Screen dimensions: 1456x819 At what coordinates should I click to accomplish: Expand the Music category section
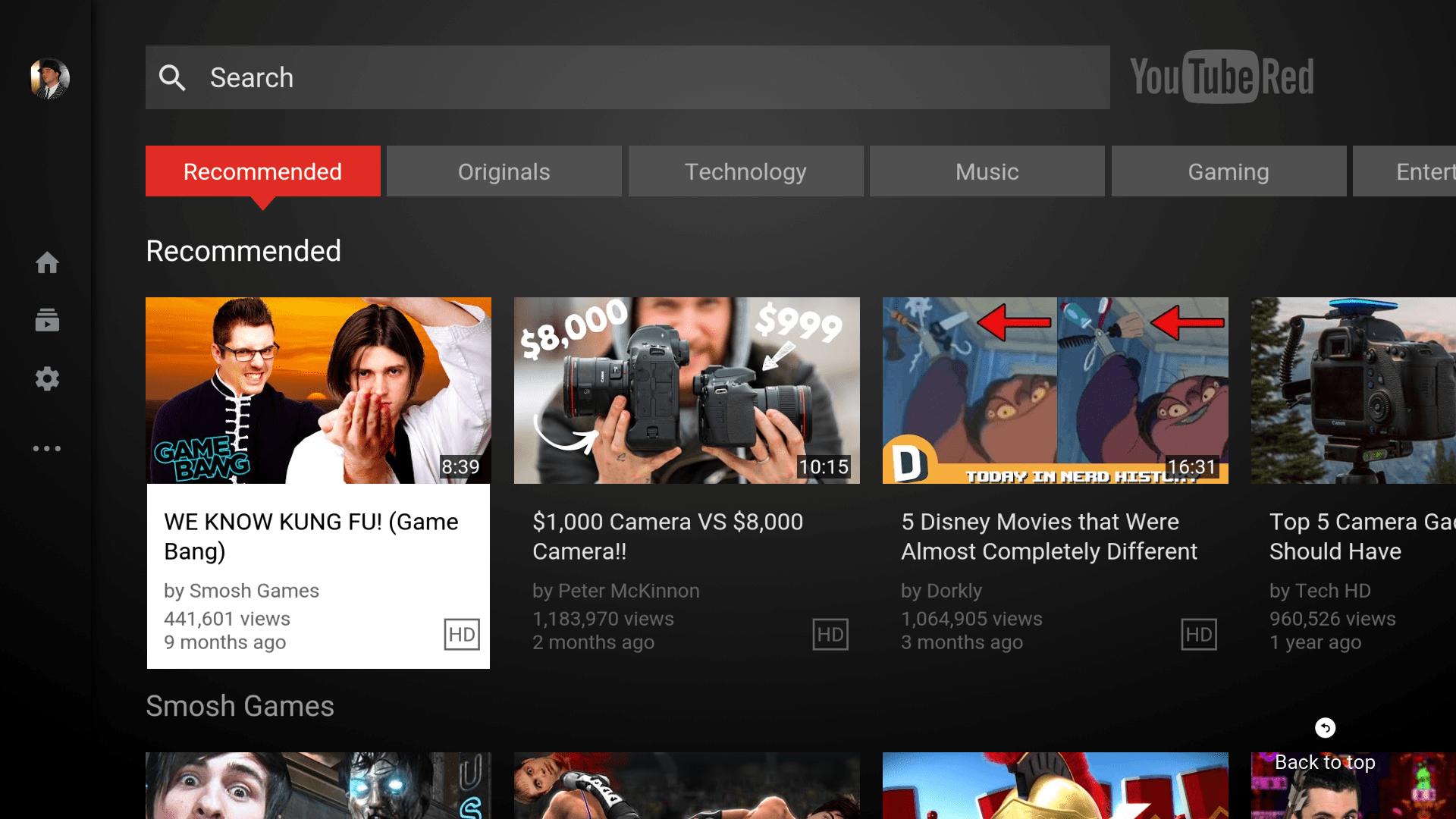986,171
